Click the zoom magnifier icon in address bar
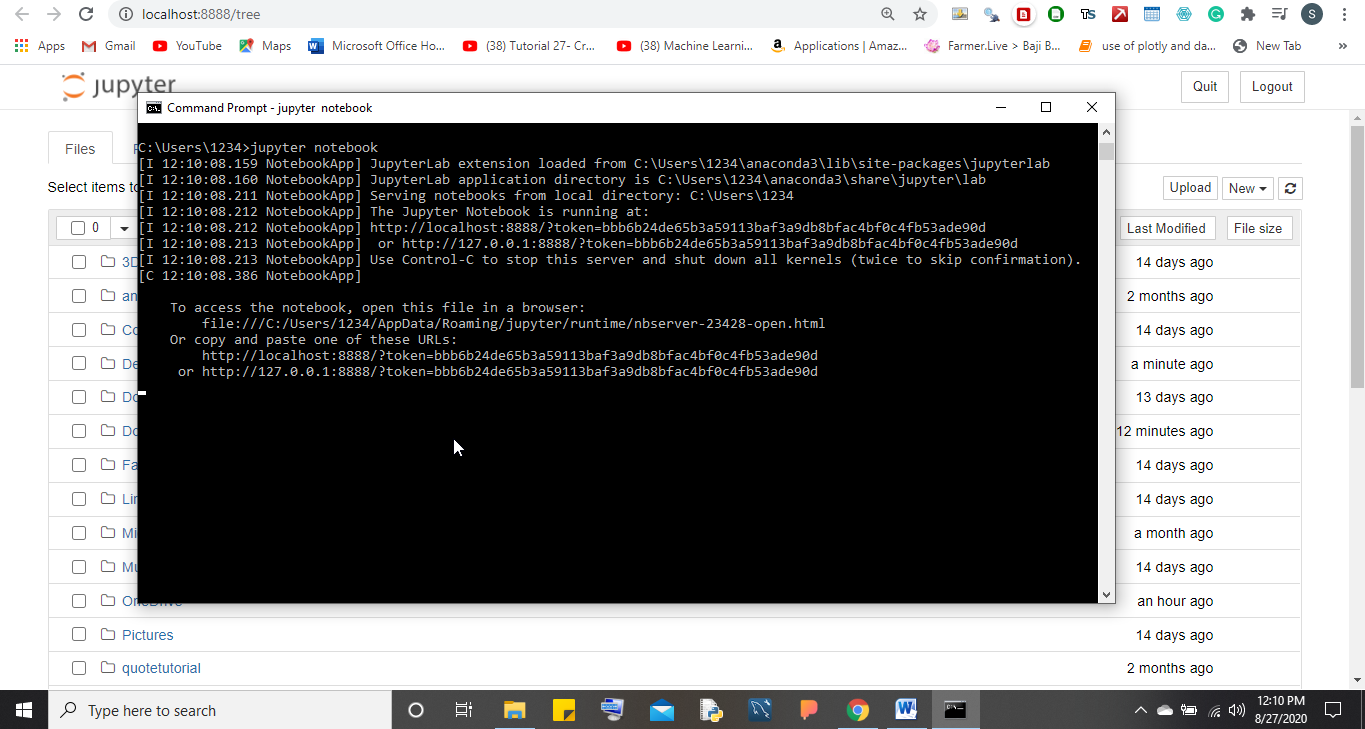The width and height of the screenshot is (1365, 729). [x=888, y=14]
